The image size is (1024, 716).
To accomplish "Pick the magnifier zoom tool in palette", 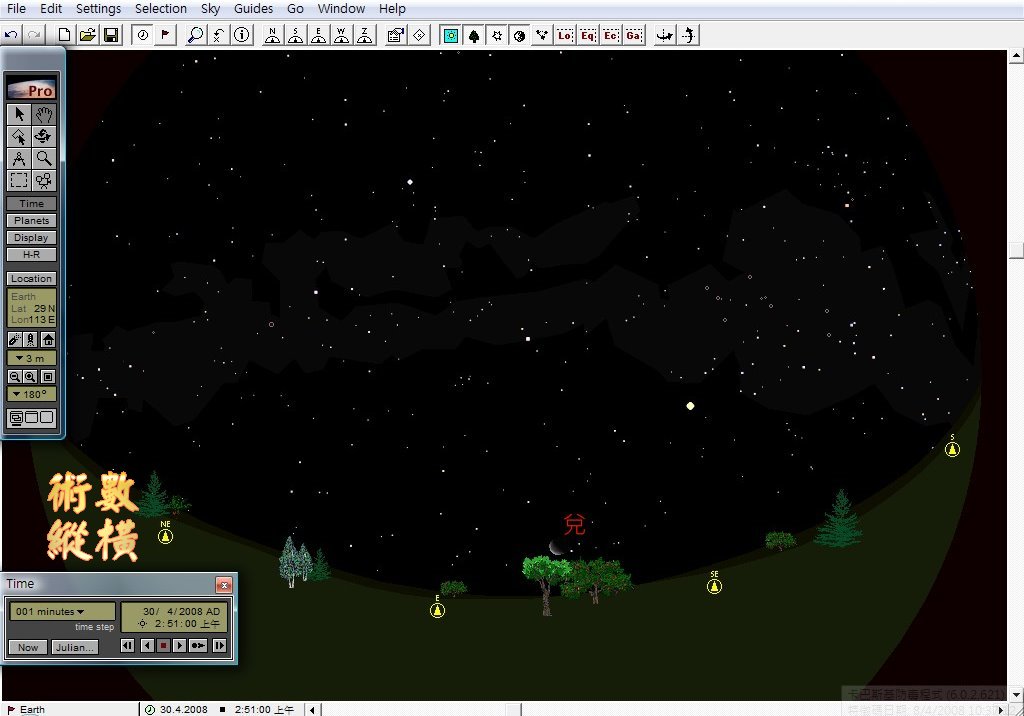I will pyautogui.click(x=44, y=158).
